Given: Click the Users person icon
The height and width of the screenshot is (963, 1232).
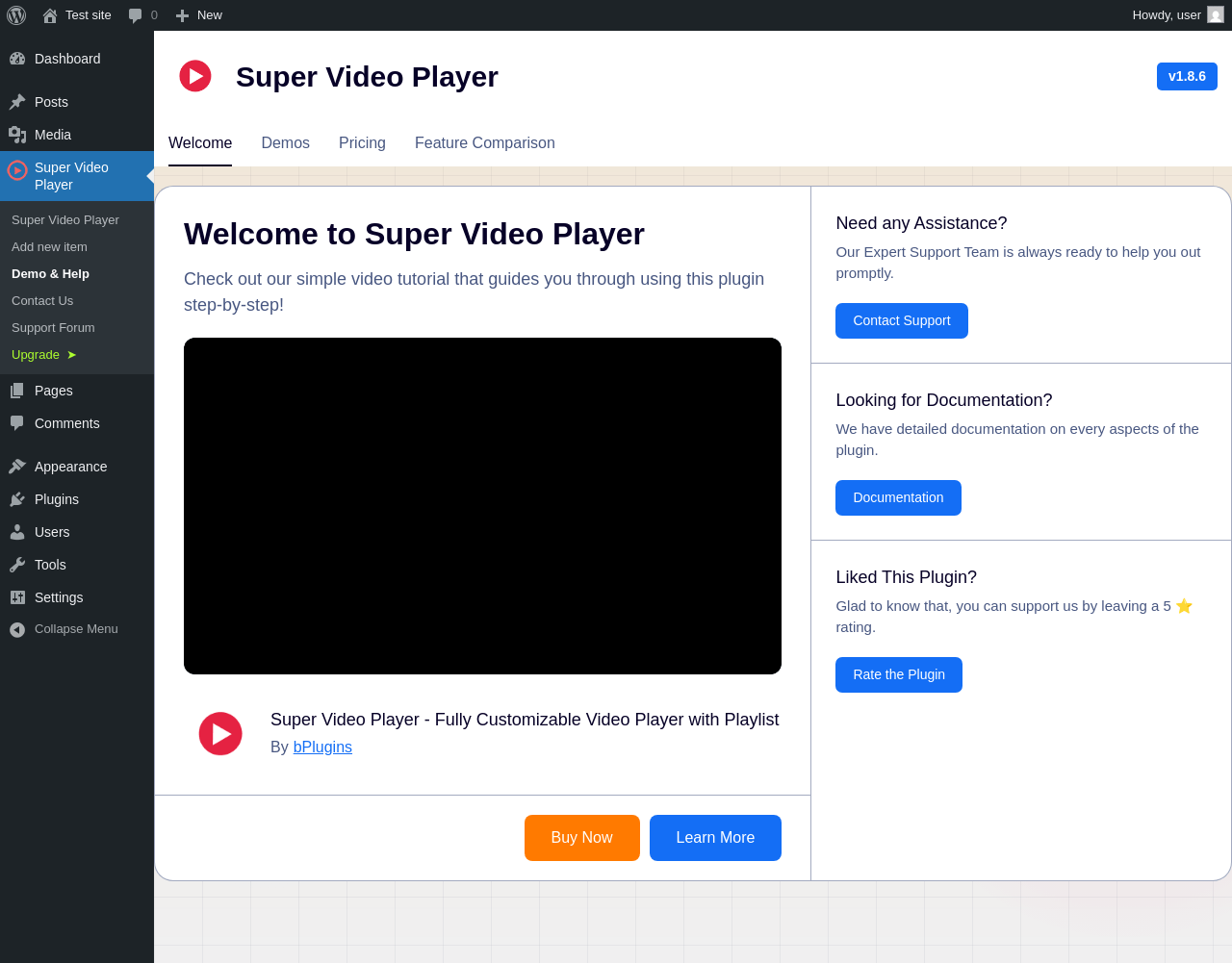Looking at the screenshot, I should coord(17,532).
